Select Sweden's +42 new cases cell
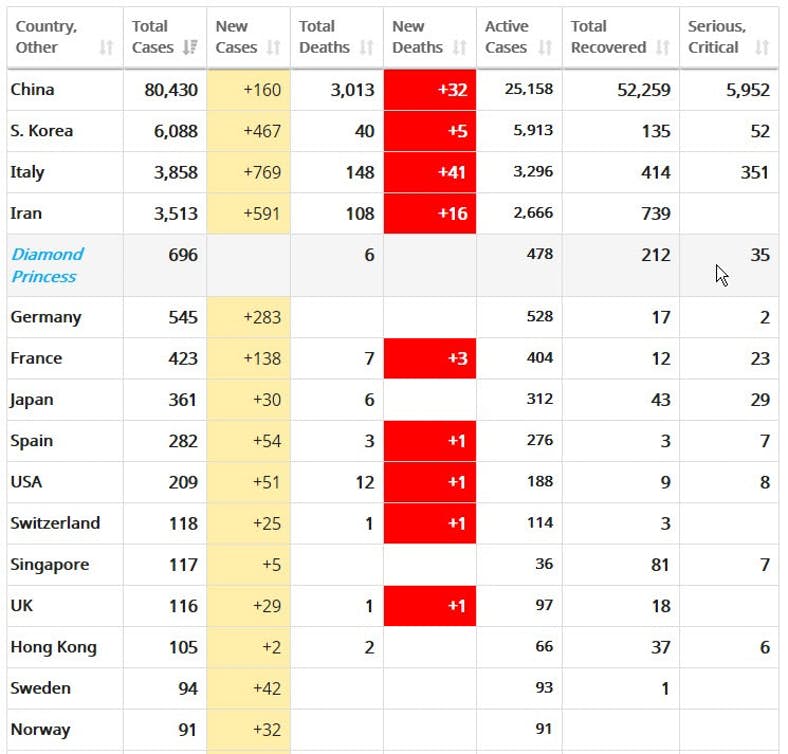This screenshot has width=788, height=754. [x=249, y=688]
